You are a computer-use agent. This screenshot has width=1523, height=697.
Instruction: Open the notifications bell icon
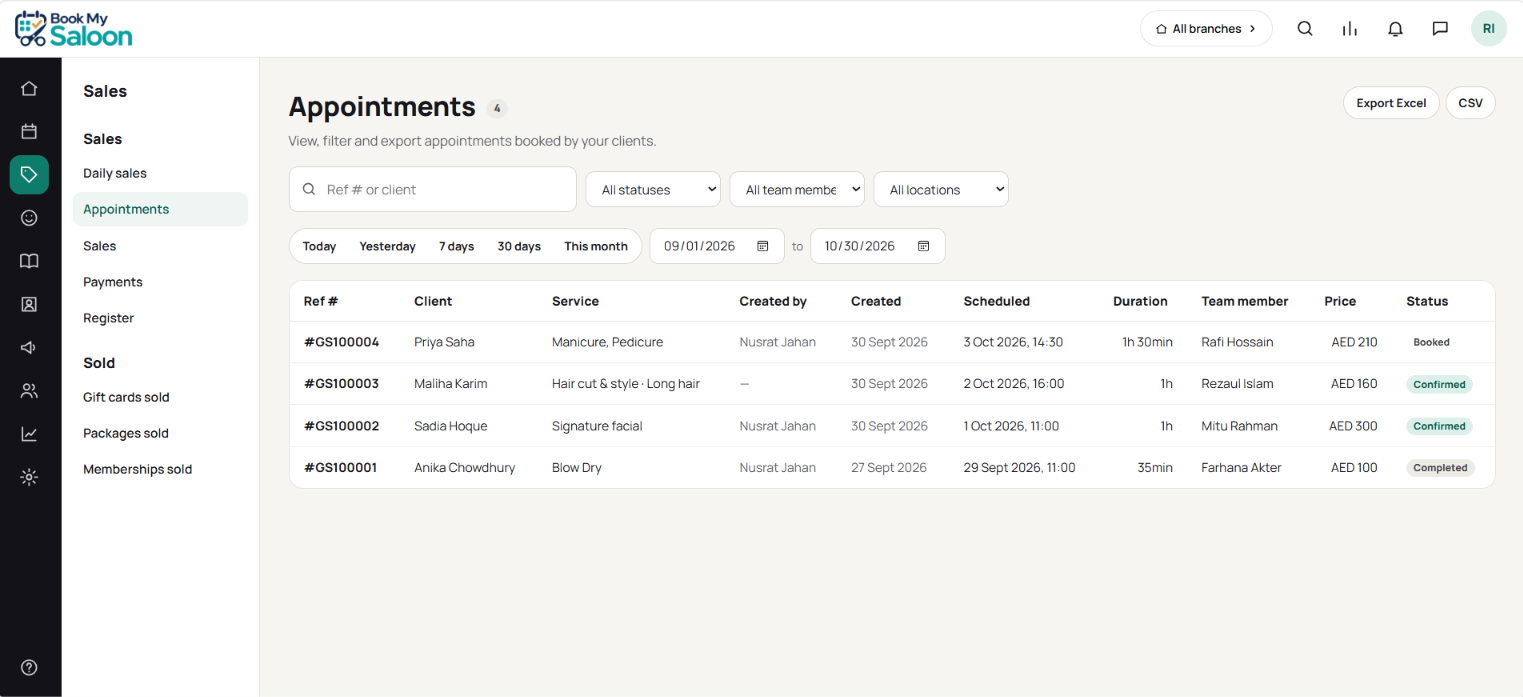[x=1395, y=29]
